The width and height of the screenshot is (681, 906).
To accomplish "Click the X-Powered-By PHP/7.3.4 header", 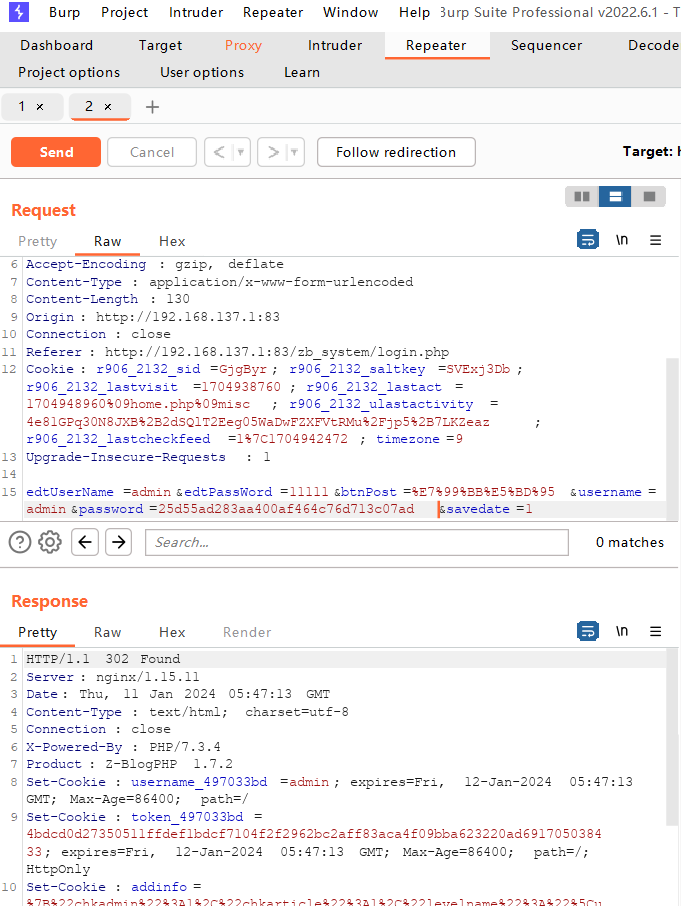I will pyautogui.click(x=123, y=747).
